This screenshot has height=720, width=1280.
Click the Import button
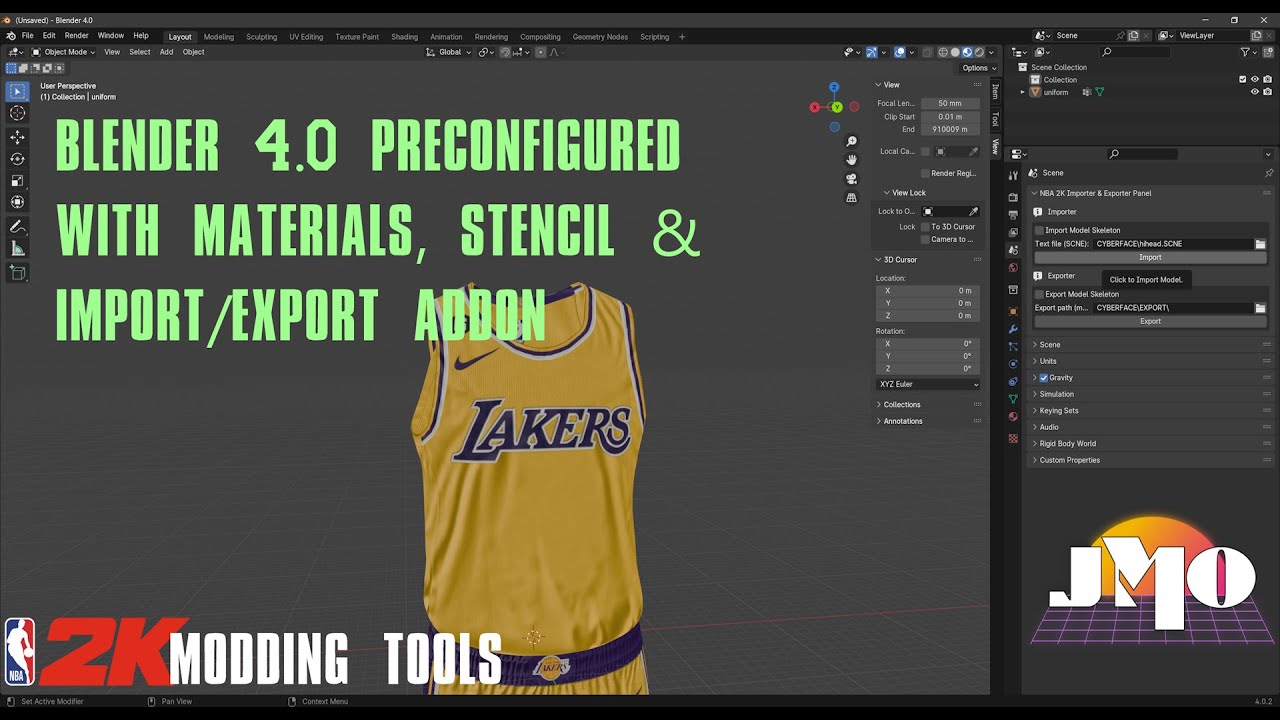coord(1150,257)
